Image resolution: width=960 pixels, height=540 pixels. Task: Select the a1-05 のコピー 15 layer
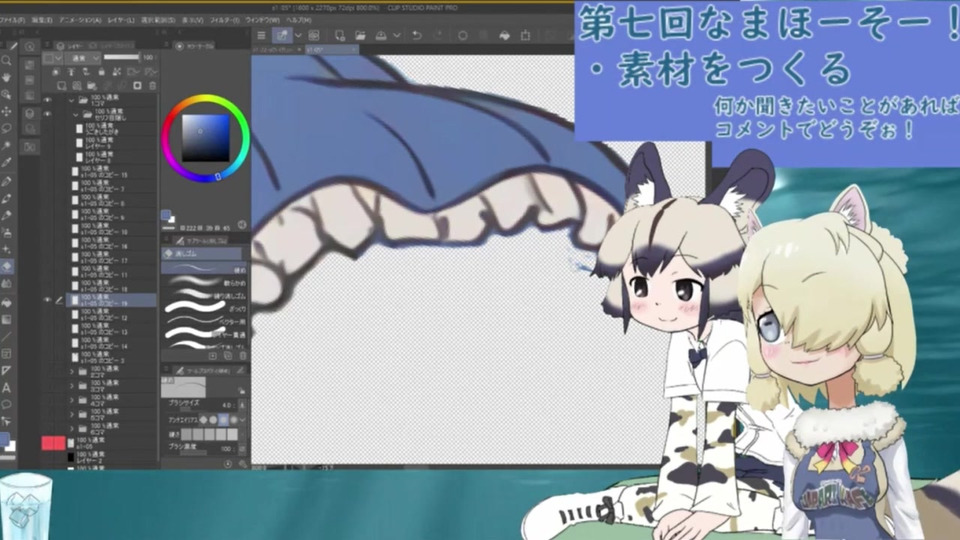pyautogui.click(x=112, y=171)
